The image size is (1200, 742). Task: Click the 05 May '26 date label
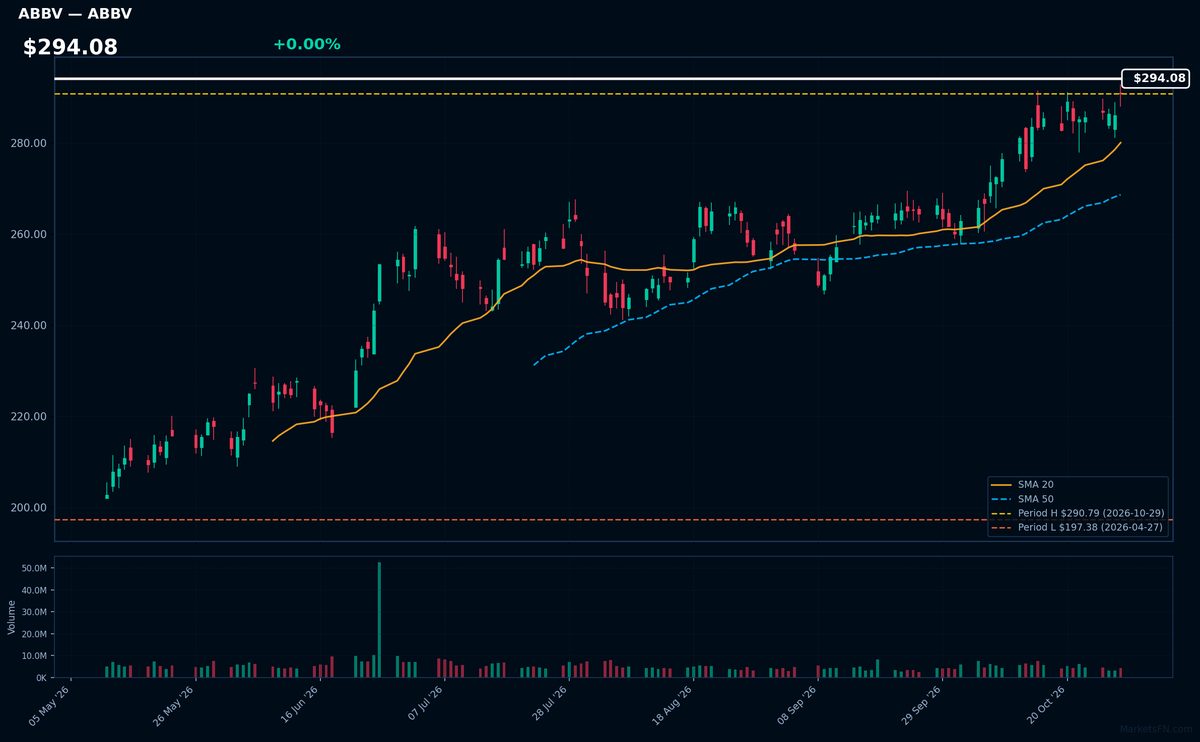pos(50,707)
